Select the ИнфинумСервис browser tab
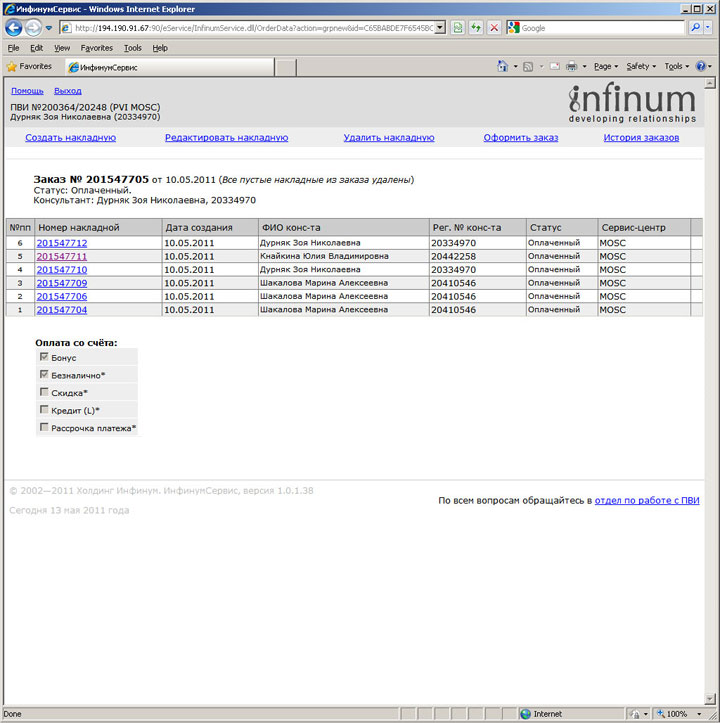The width and height of the screenshot is (720, 723). coord(170,67)
